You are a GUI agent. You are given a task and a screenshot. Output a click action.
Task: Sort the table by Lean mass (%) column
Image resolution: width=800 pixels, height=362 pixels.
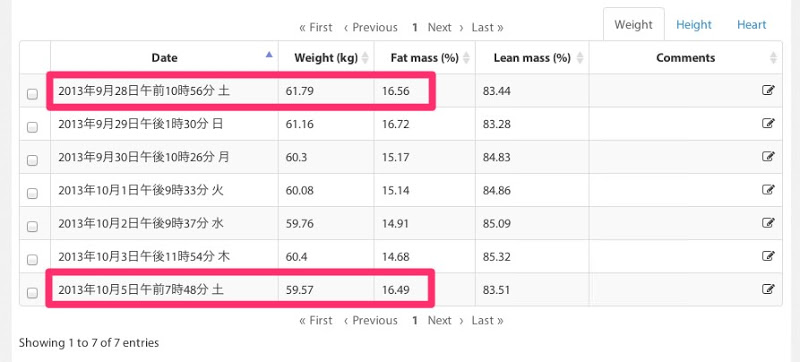click(532, 58)
